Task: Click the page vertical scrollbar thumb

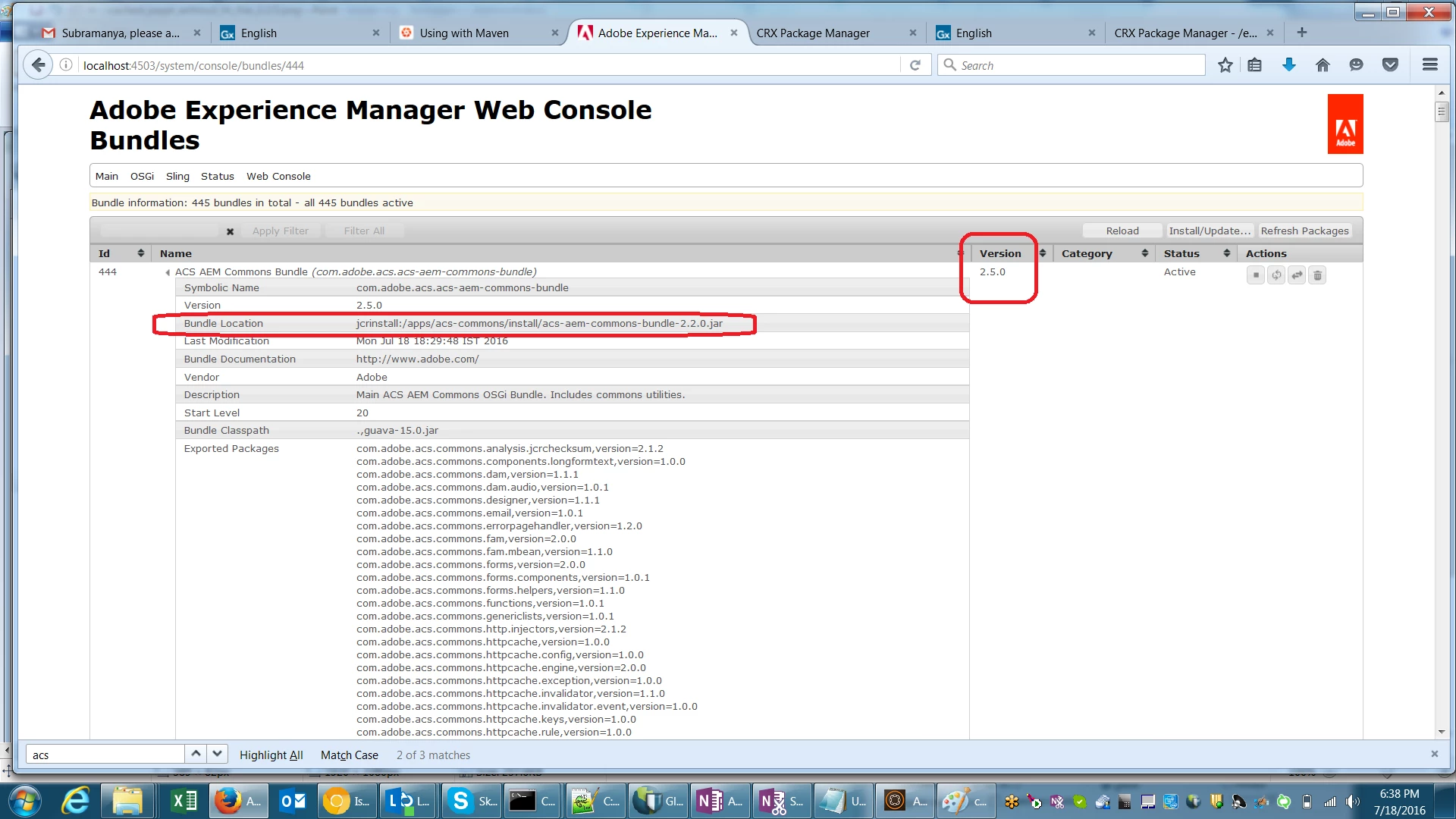Action: (1441, 112)
